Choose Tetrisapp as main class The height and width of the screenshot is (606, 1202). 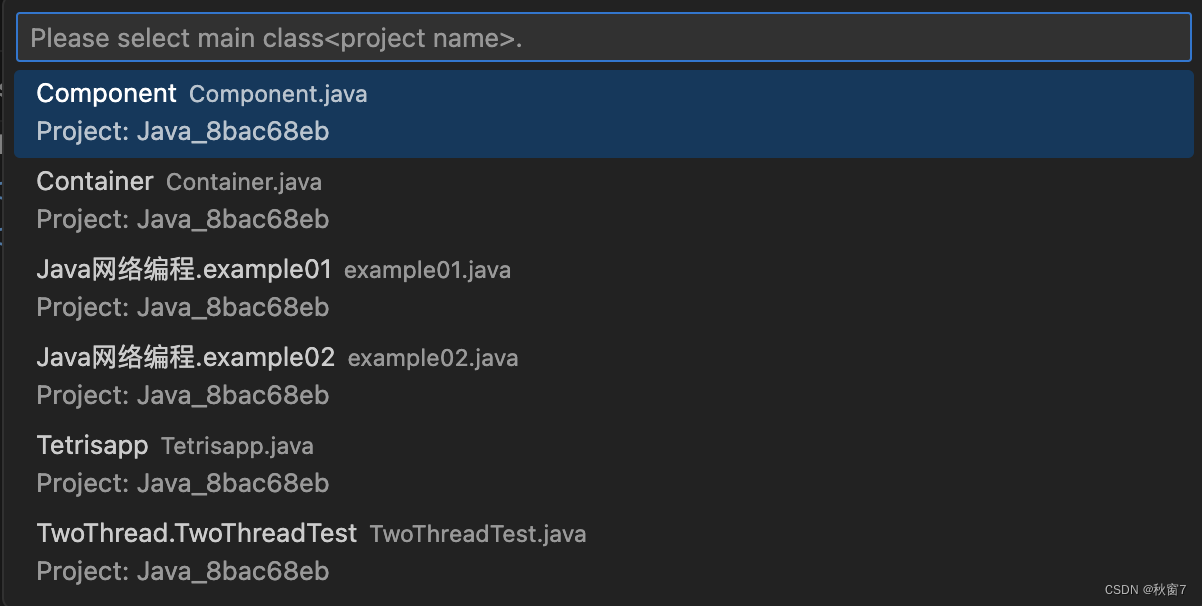pos(92,446)
